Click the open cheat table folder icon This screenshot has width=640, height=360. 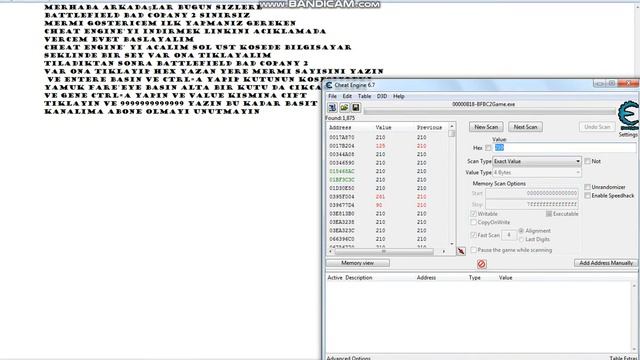(x=344, y=107)
